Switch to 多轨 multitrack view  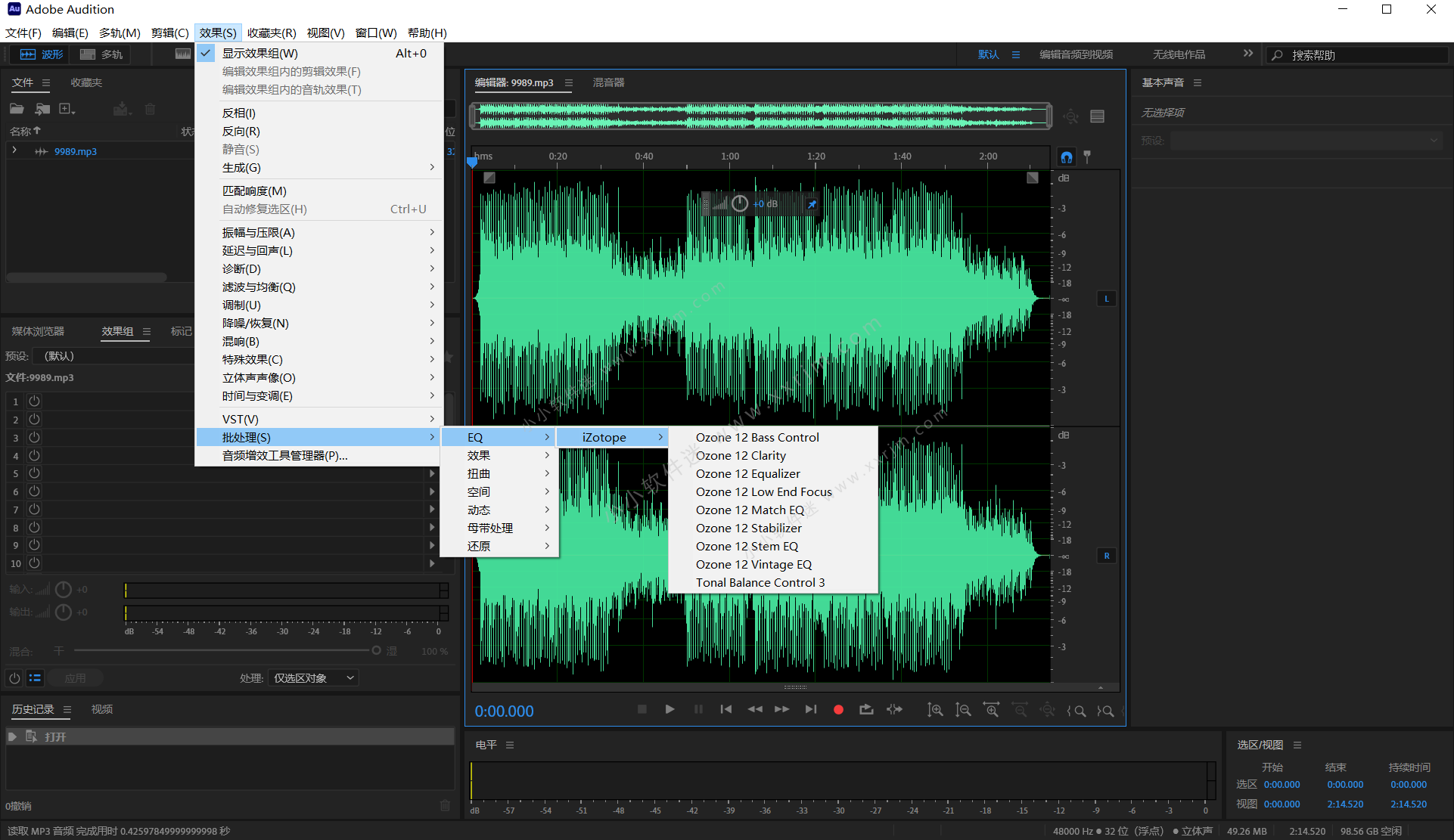101,54
